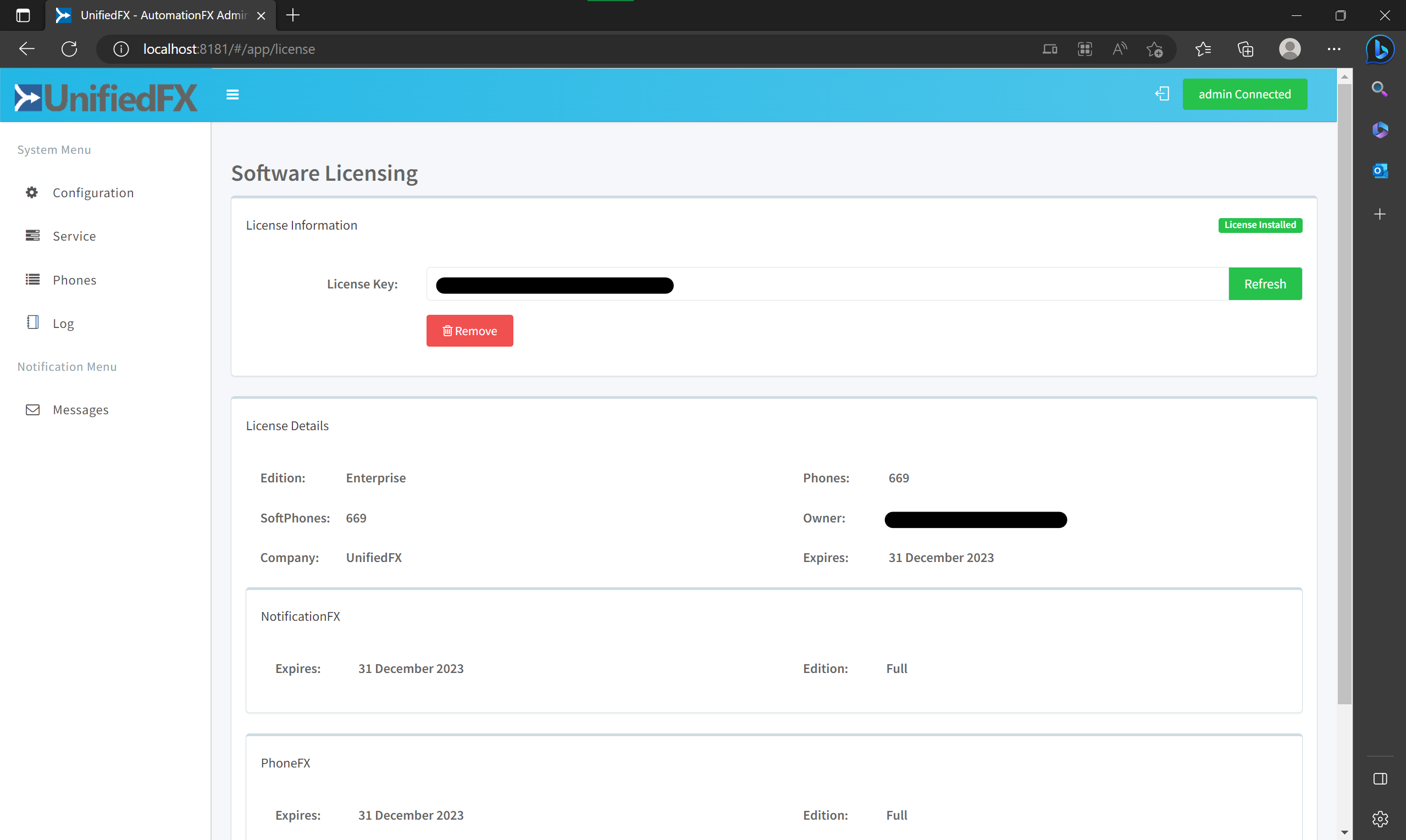This screenshot has width=1406, height=840.
Task: Open the Outlook sidebar icon
Action: [1380, 170]
